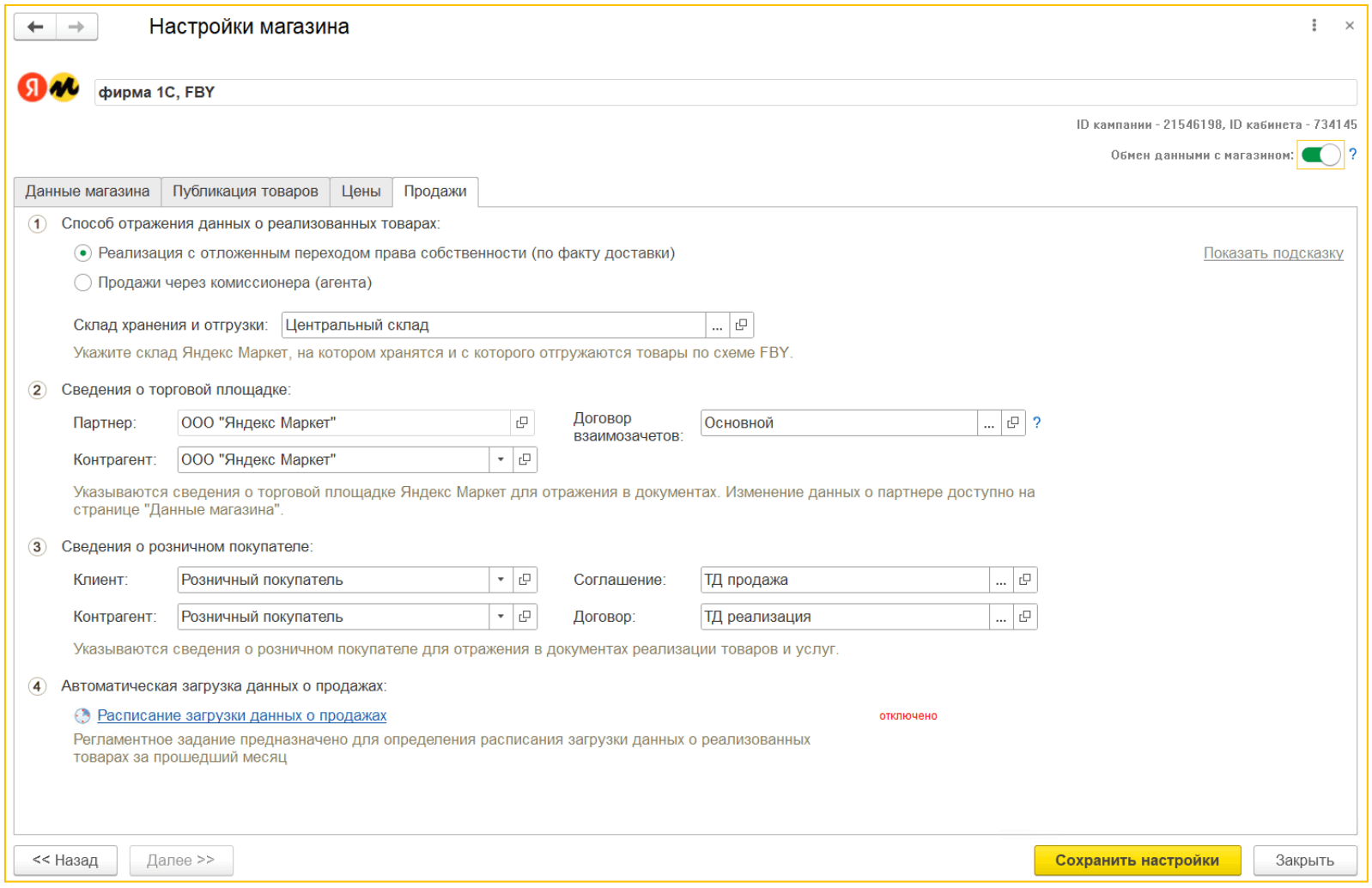This screenshot has height=888, width=1372.
Task: Select Продажи через комиссионера (агента) option
Action: point(83,283)
